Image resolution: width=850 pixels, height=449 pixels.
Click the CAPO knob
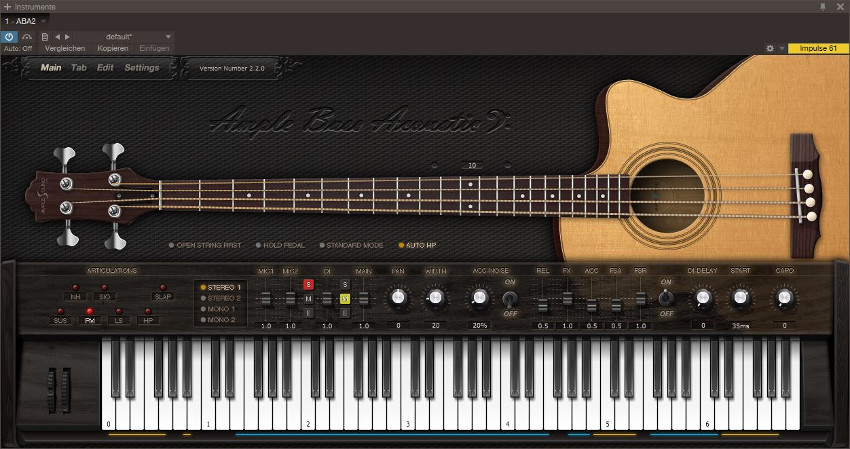[x=784, y=298]
